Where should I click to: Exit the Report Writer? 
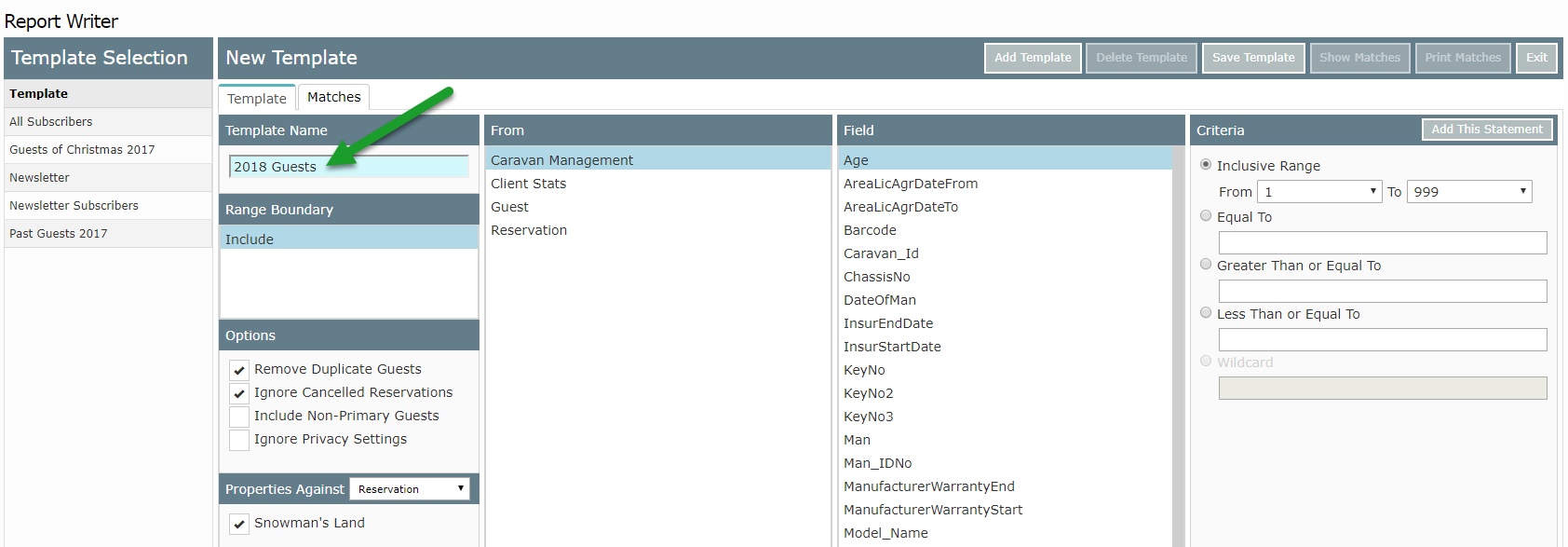[x=1536, y=58]
